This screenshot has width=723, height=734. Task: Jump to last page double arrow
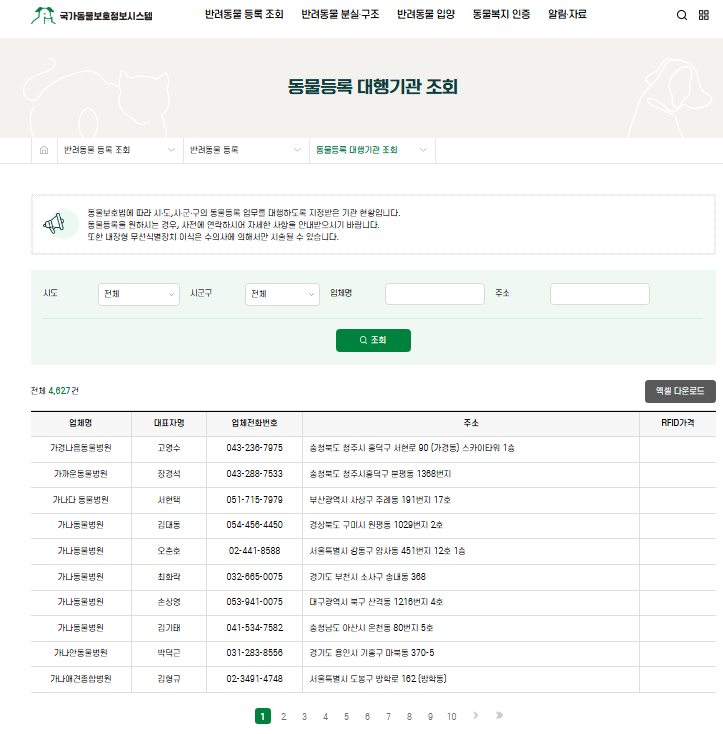point(499,715)
